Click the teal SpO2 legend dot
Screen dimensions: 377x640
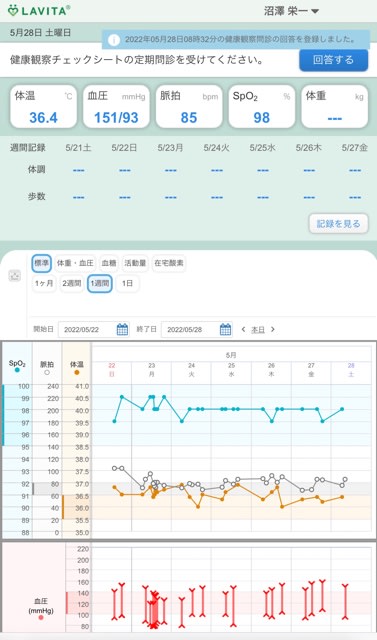point(17,370)
